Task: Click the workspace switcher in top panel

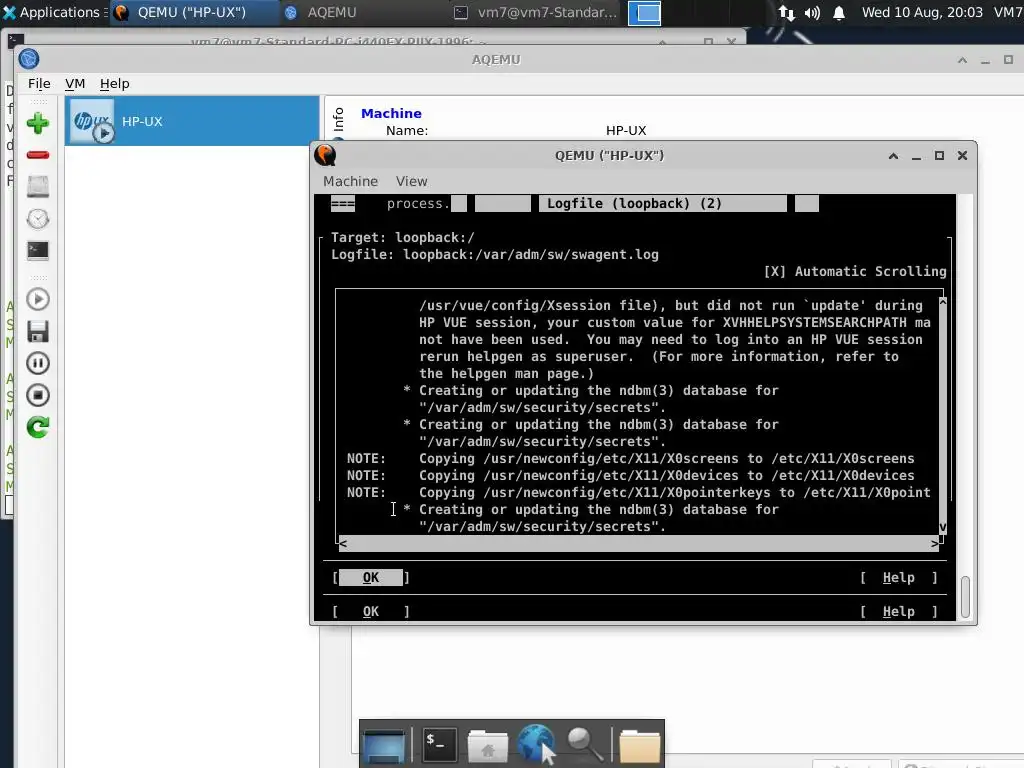Action: (644, 12)
